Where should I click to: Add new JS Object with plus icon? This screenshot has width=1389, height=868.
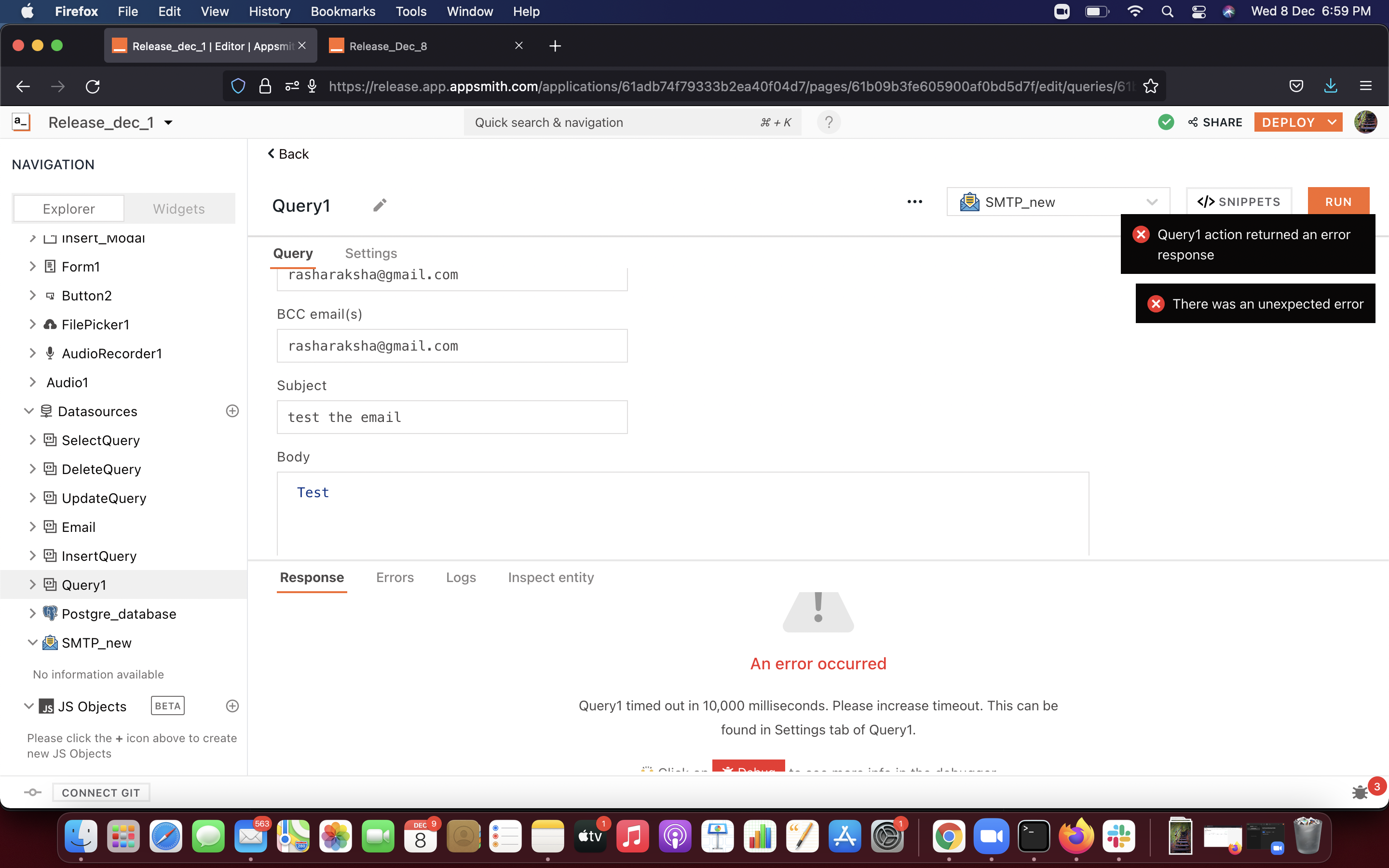click(232, 706)
